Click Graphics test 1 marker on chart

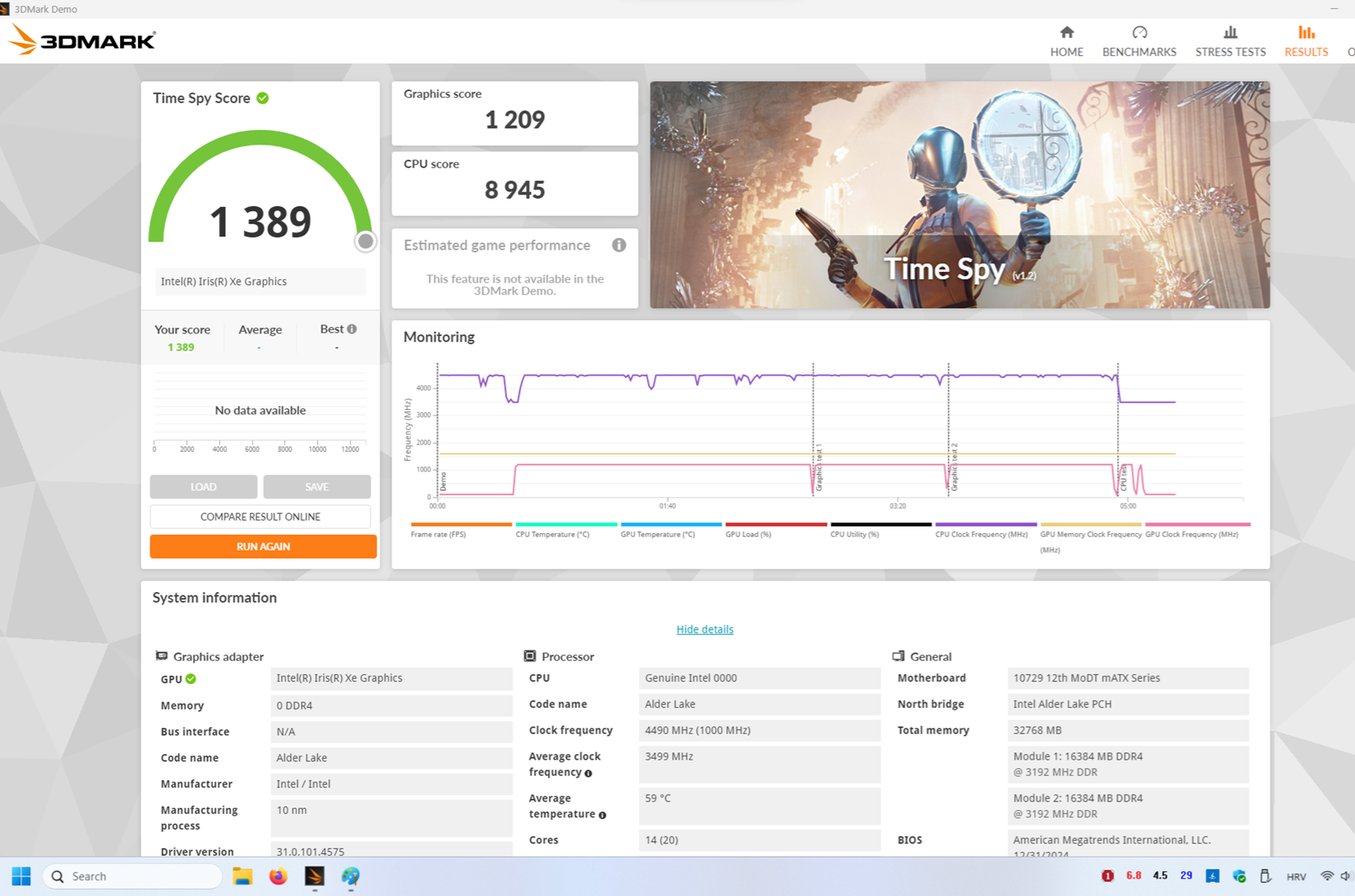pos(819,468)
